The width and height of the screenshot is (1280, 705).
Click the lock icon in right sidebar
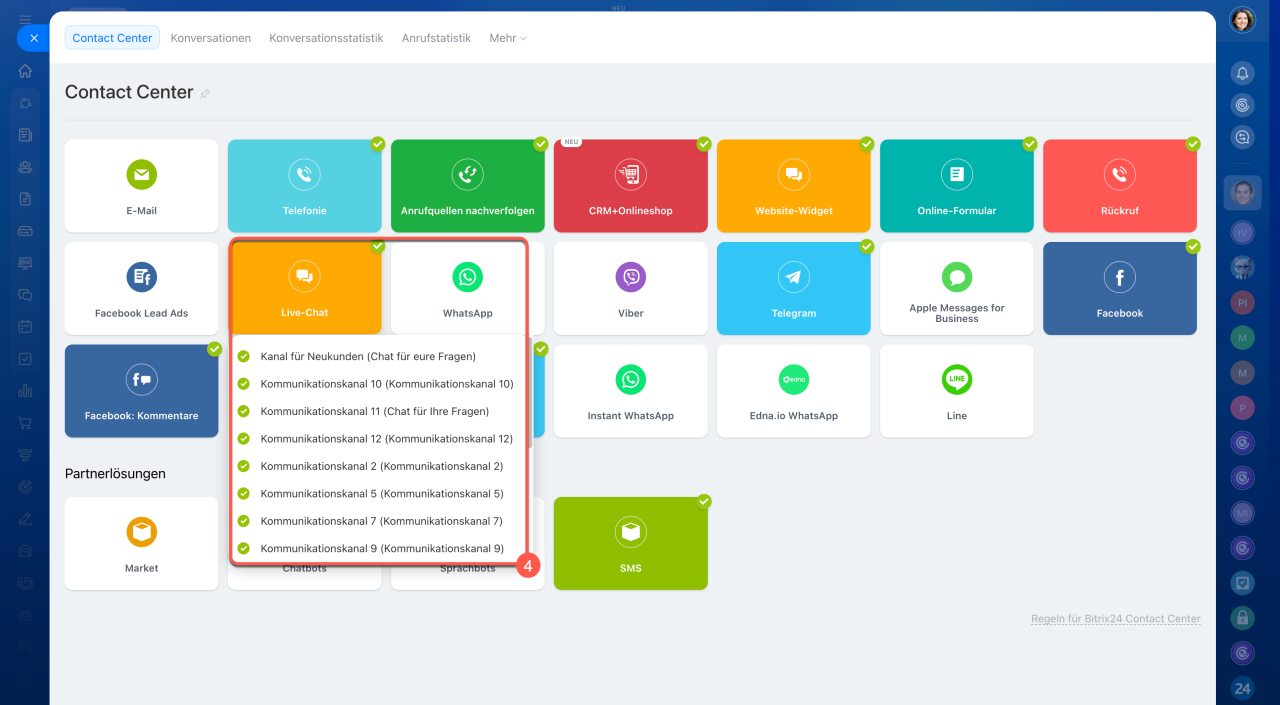[x=1242, y=618]
